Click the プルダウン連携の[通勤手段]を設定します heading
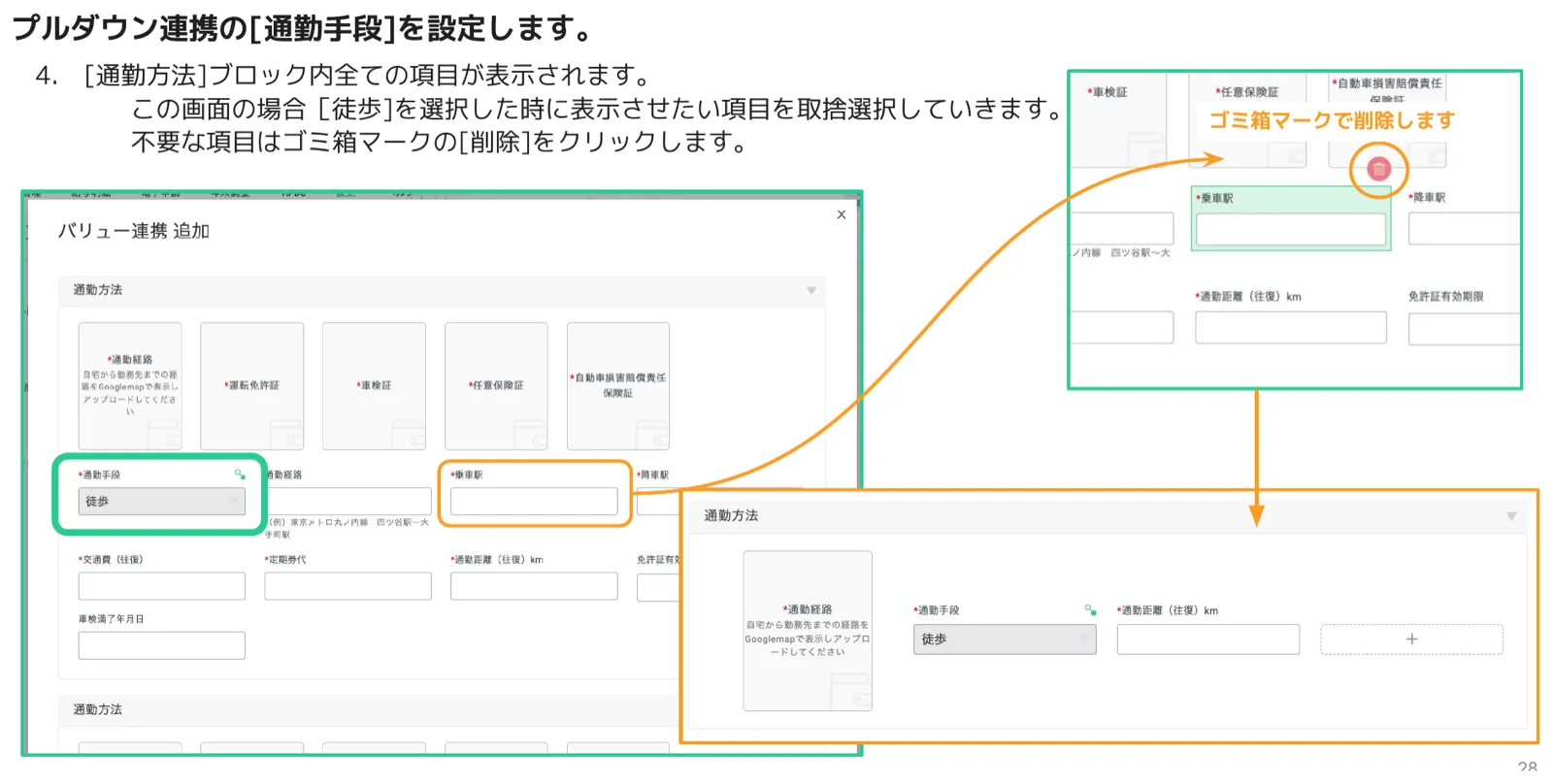The image size is (1553, 784). [304, 27]
